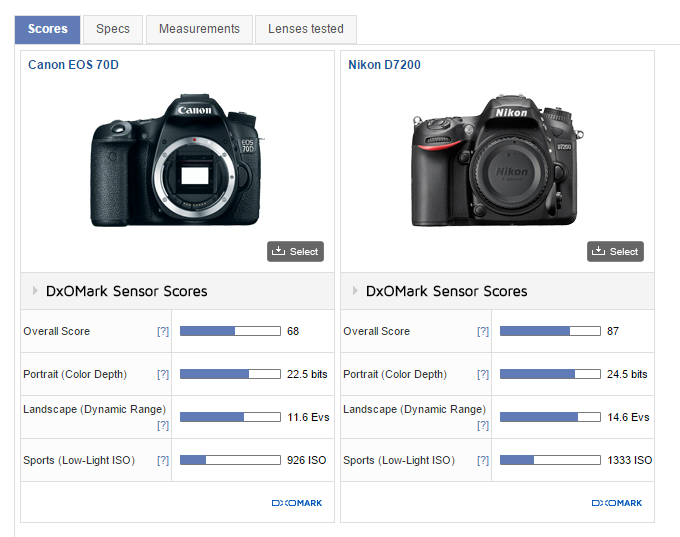View the Lenses tested tab
680x537 pixels.
coord(306,29)
